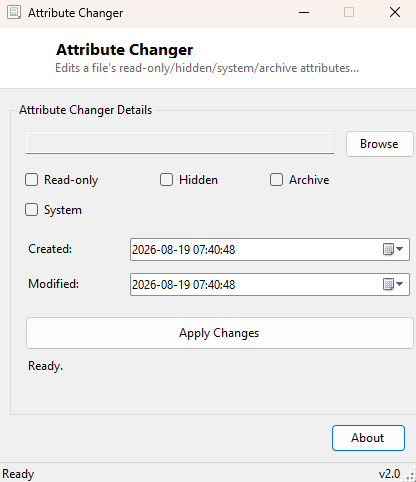Screen dimensions: 416x482
Task: Click the v2.0 version label
Action: (389, 474)
